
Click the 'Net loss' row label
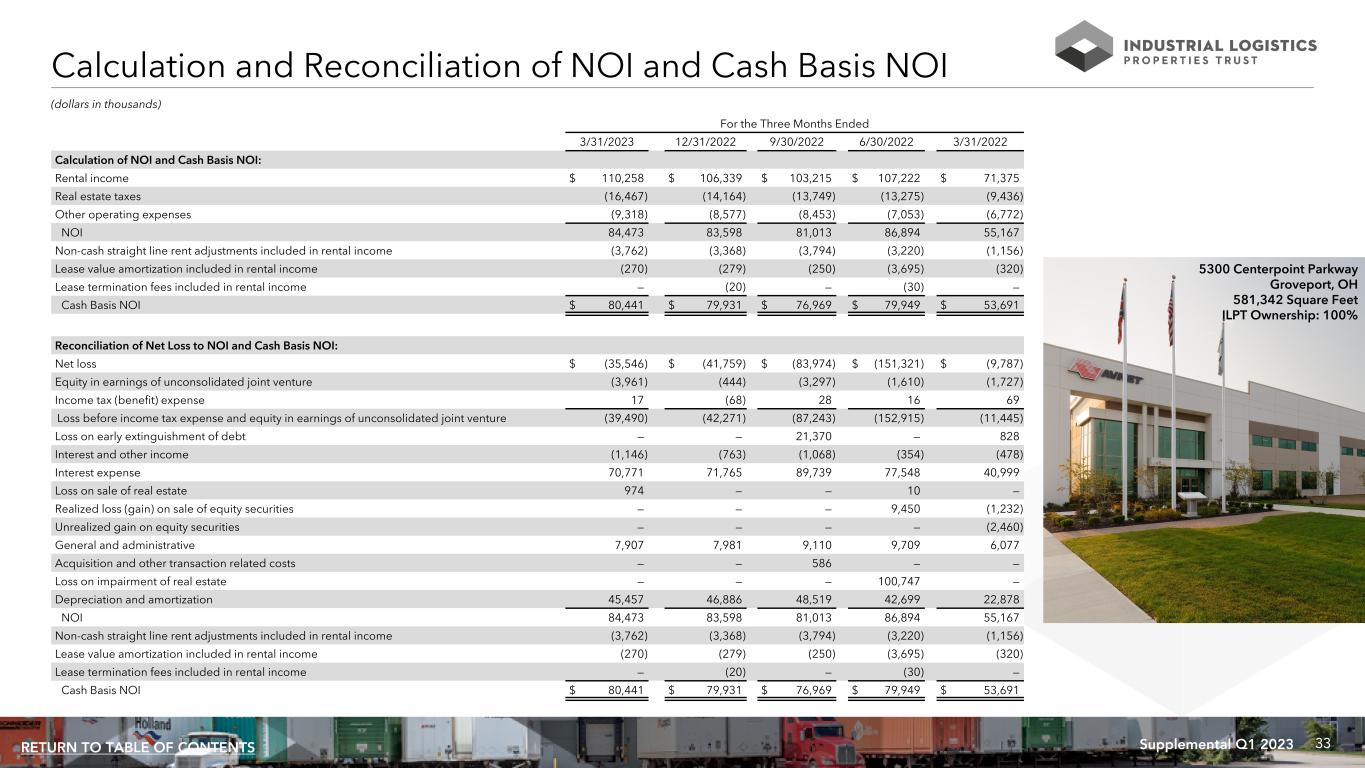point(74,364)
